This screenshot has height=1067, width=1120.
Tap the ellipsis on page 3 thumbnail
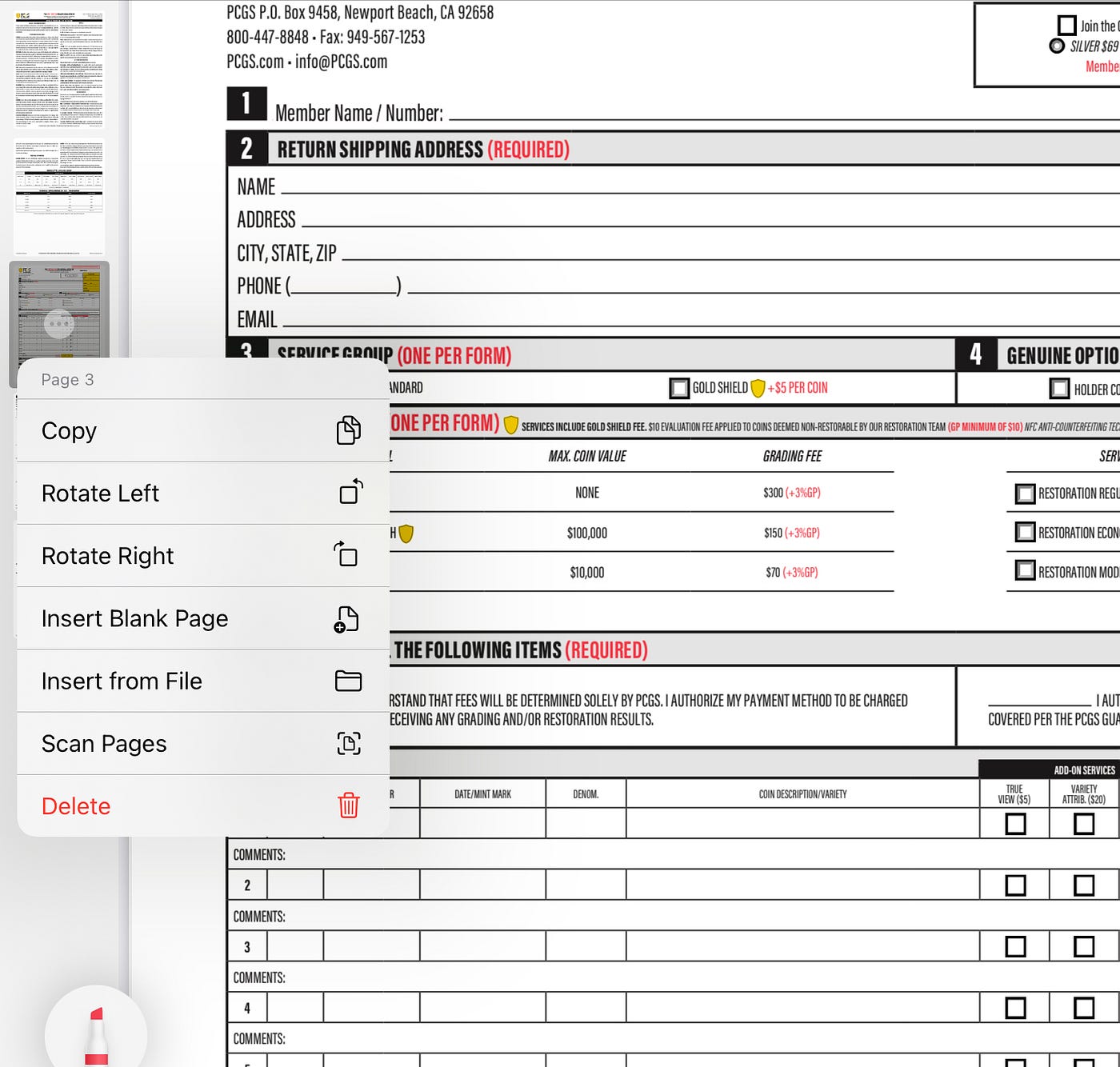[59, 324]
